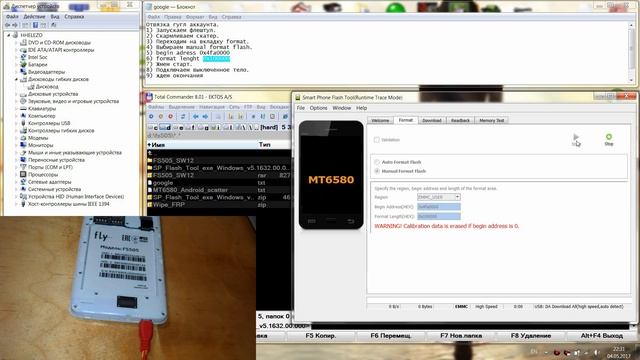Open Flash Tool Options menu
Screen dimensions: 640x360
[x=318, y=108]
